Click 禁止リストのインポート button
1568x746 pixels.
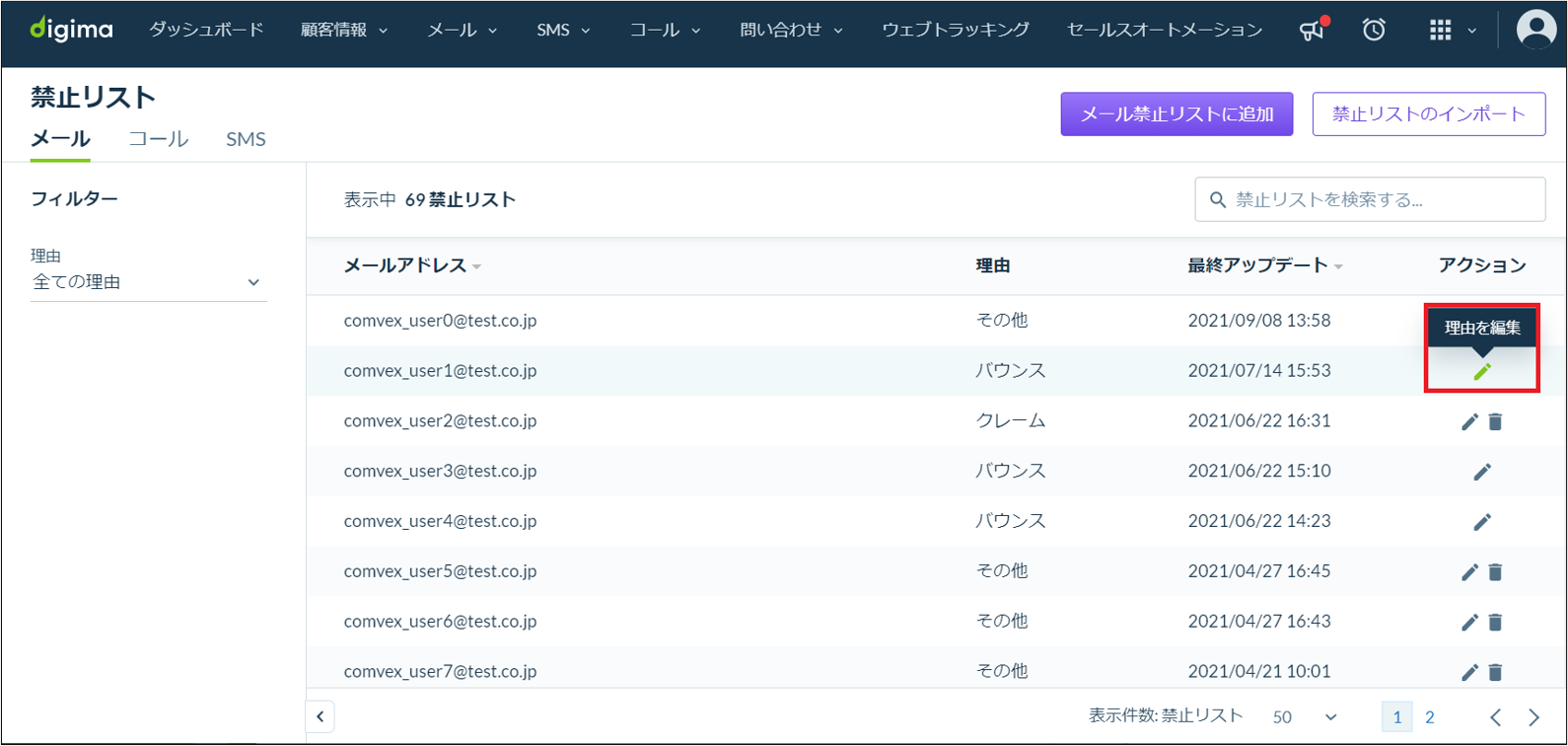click(1429, 114)
